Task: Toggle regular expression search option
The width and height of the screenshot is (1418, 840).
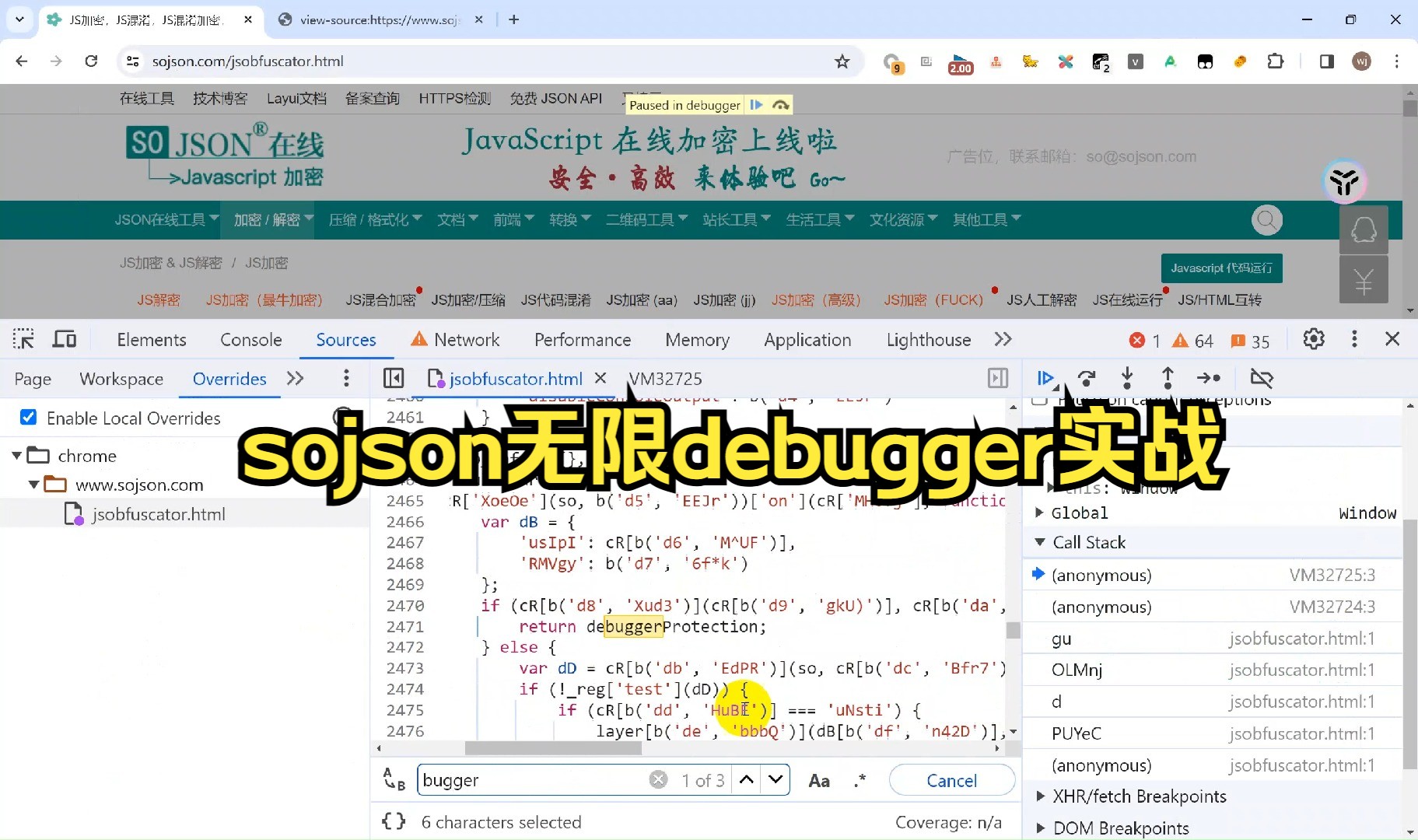Action: point(860,780)
